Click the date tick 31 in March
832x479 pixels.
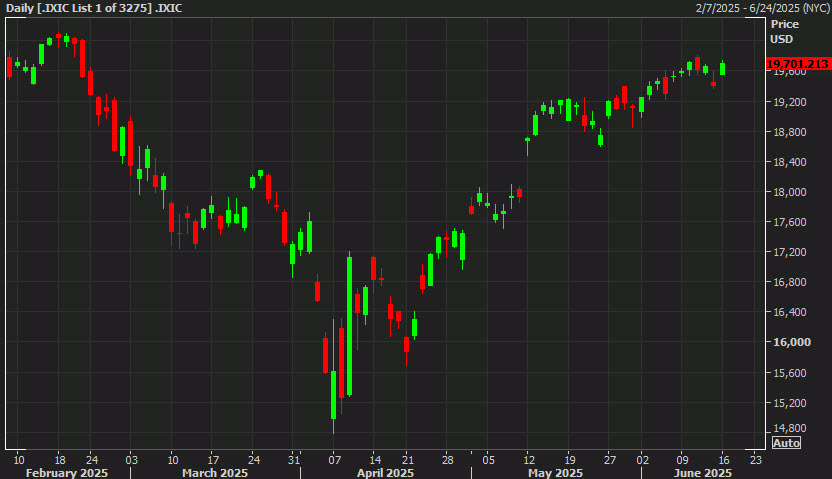(x=293, y=460)
